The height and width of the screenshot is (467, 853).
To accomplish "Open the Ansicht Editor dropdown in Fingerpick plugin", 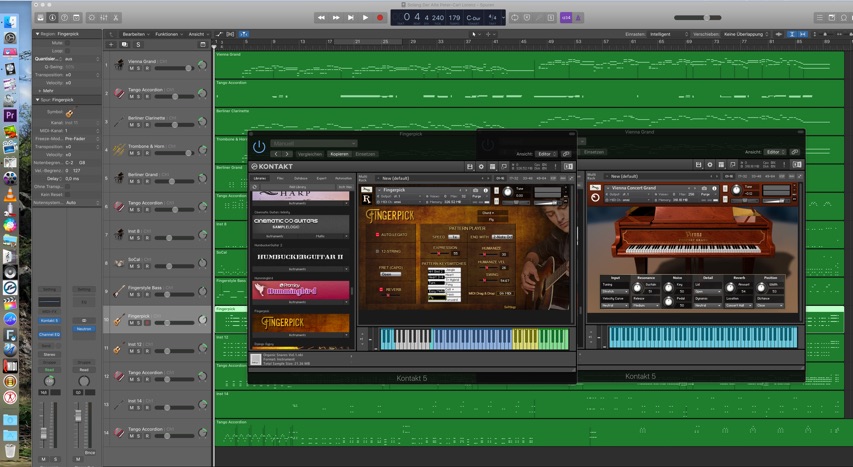I will tap(546, 154).
